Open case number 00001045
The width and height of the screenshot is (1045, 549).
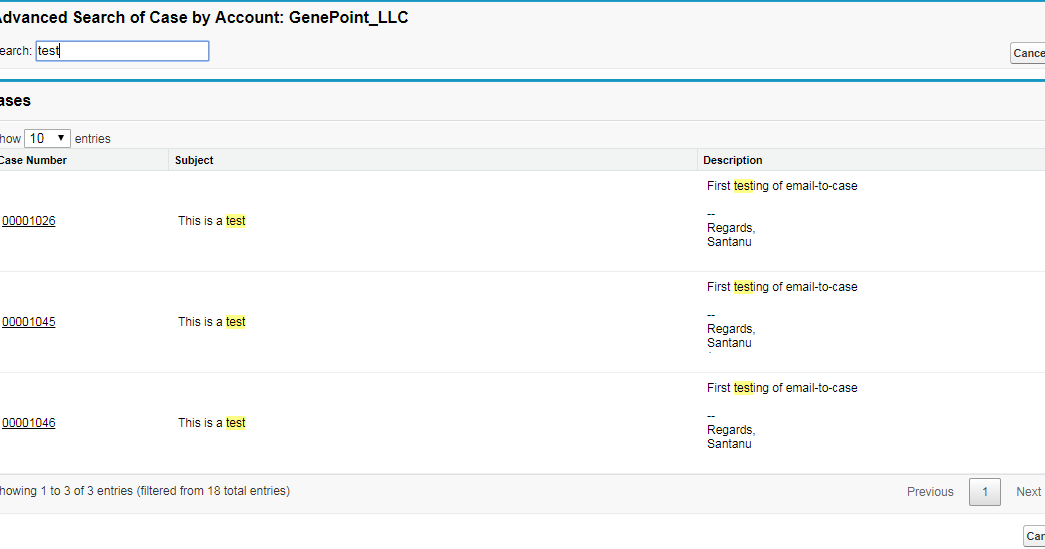pyautogui.click(x=29, y=322)
